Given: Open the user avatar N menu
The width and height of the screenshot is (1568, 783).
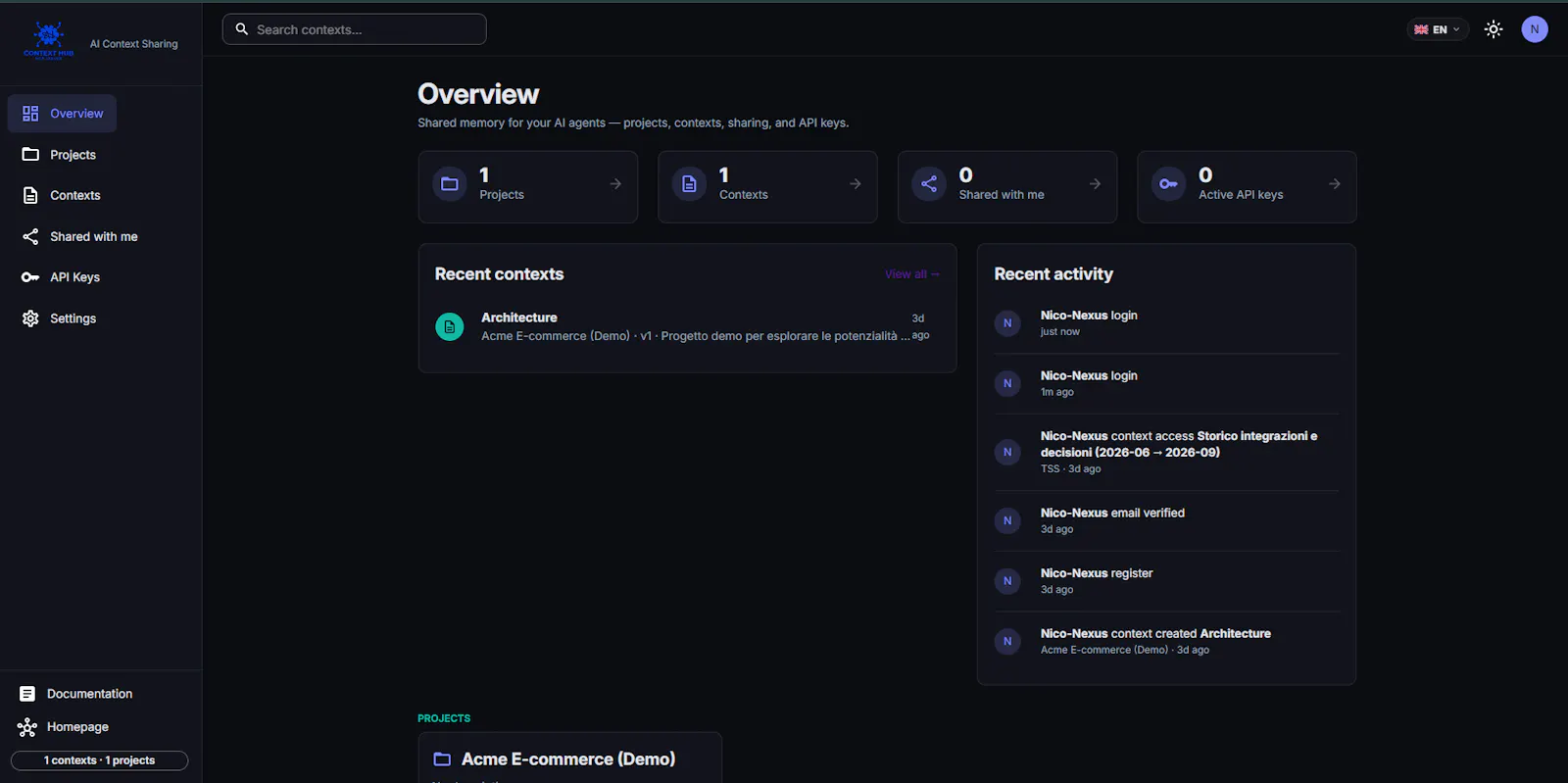Looking at the screenshot, I should click(1535, 29).
